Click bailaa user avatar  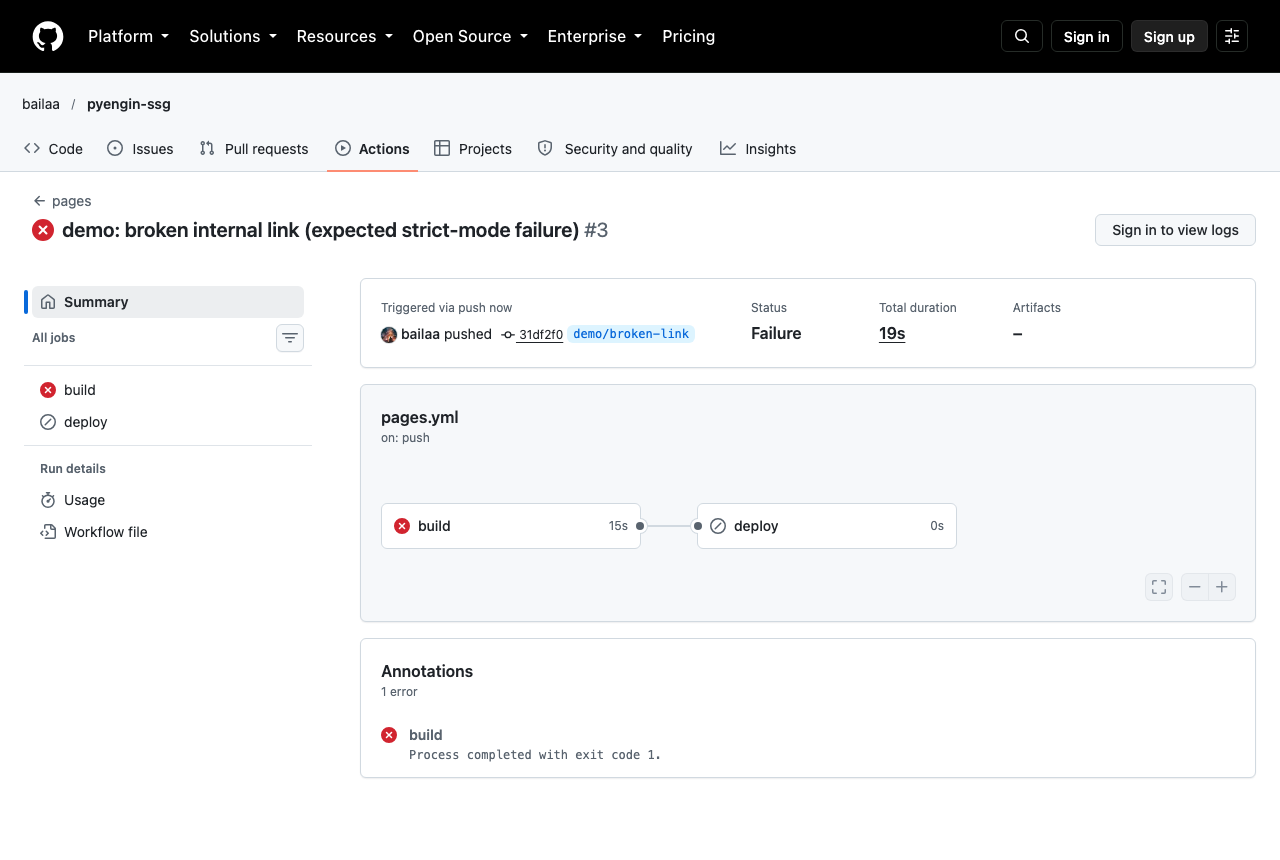pyautogui.click(x=389, y=334)
